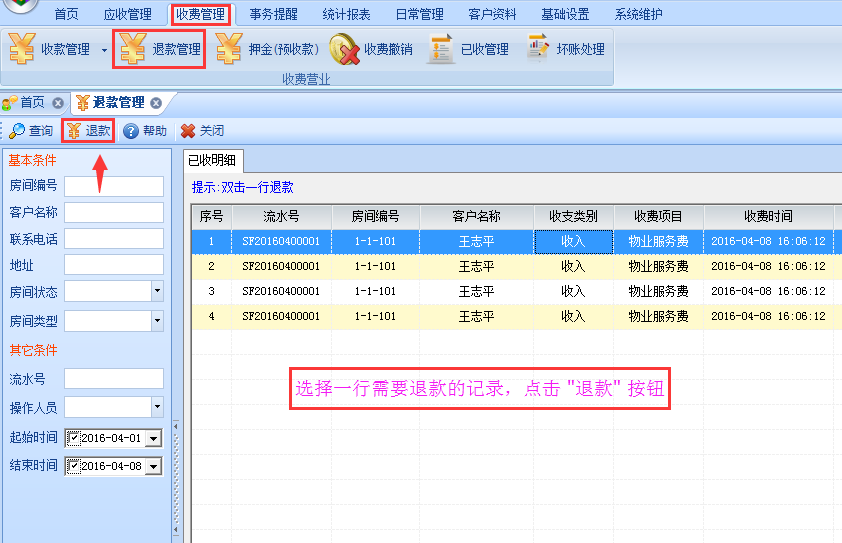Viewport: 842px width, 543px height.
Task: Open 起始时间 date picker dropdown
Action: click(154, 438)
